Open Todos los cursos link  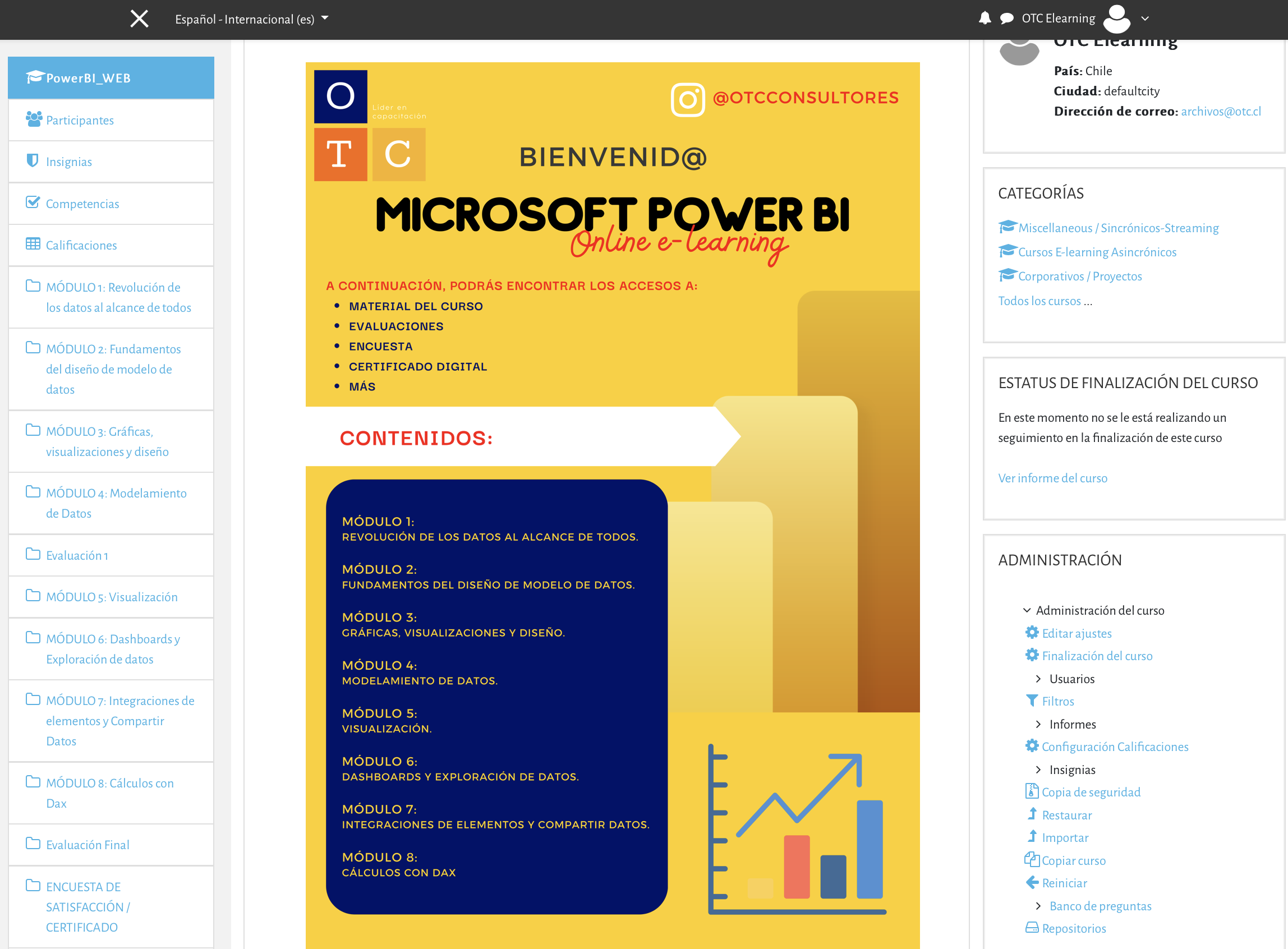coord(1040,301)
